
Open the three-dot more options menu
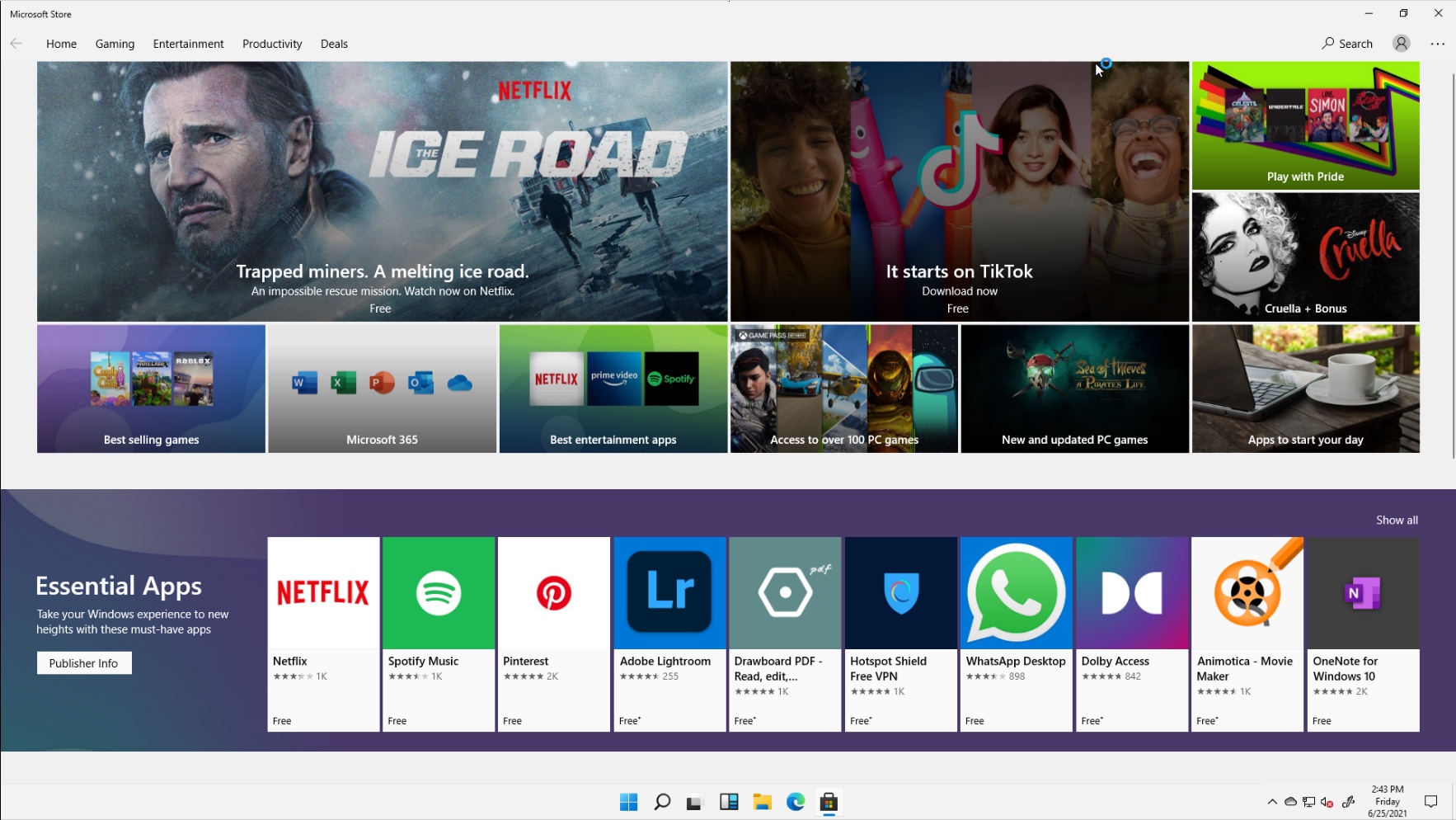coord(1437,44)
